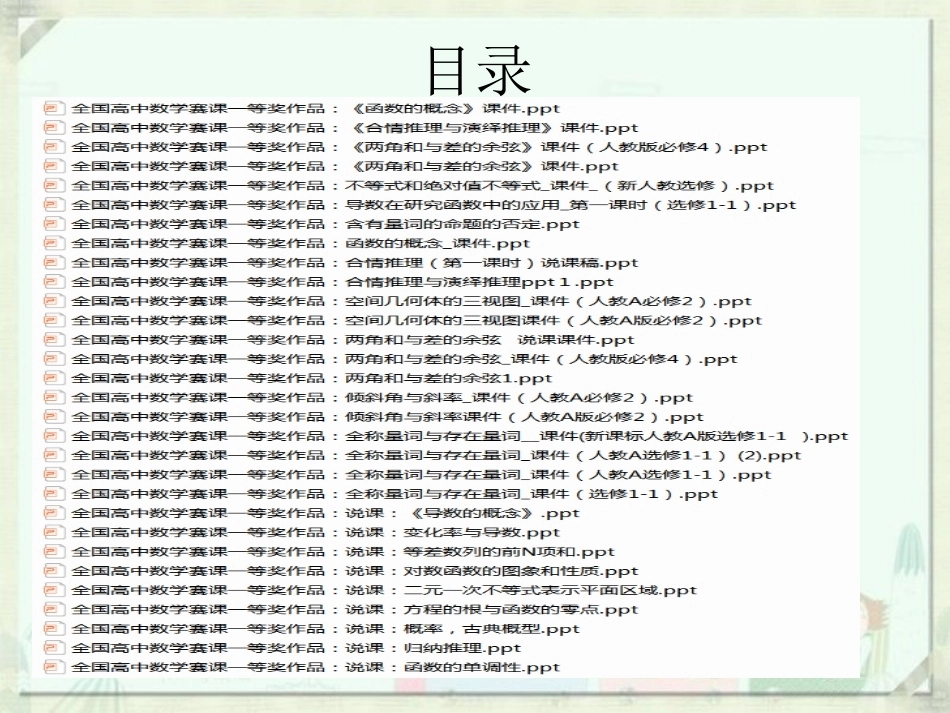This screenshot has width=950, height=713.
Task: Click the icon beside 全称量词与存在量词__课件(新课标人教A版选修1-1).ppt
Action: [53, 436]
